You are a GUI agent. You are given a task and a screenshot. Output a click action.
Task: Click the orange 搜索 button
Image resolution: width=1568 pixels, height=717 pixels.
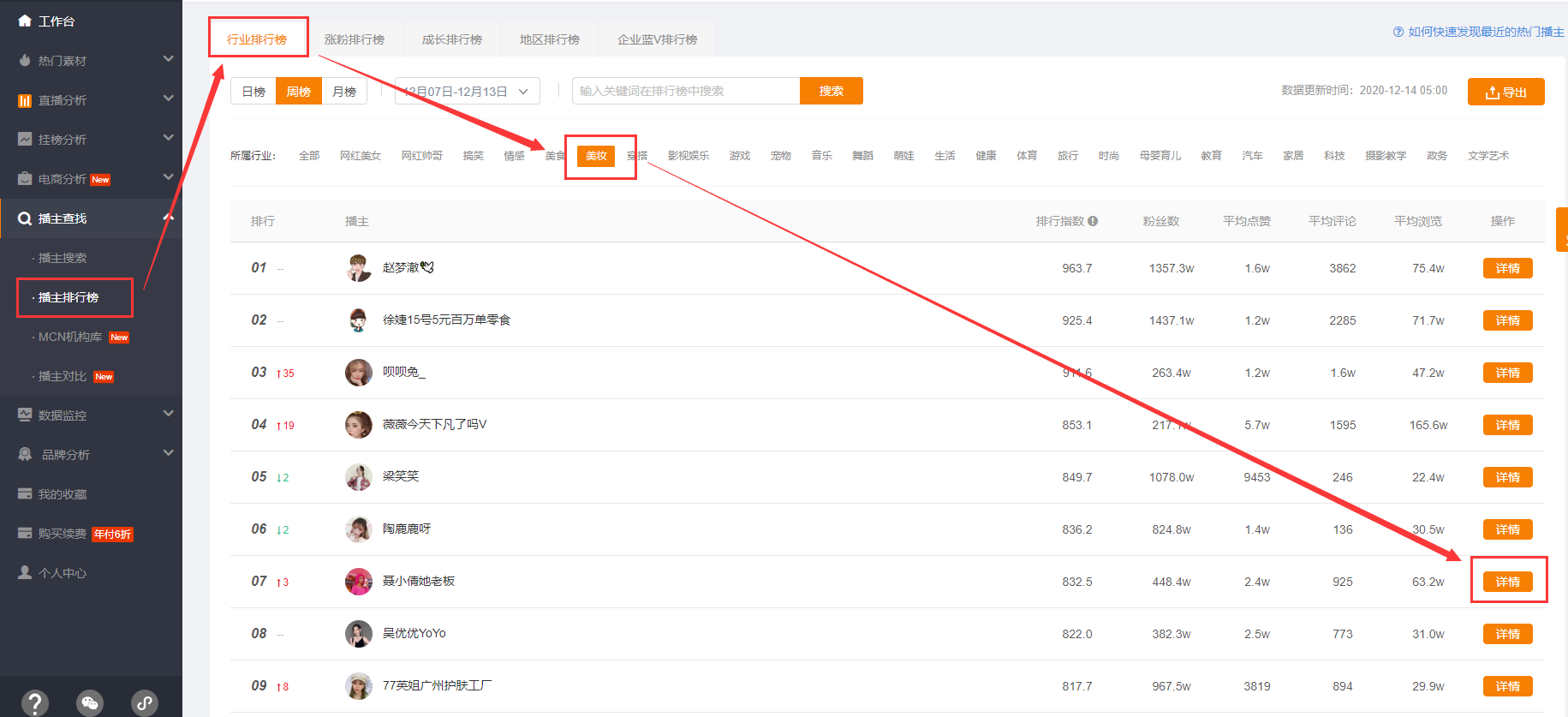832,91
